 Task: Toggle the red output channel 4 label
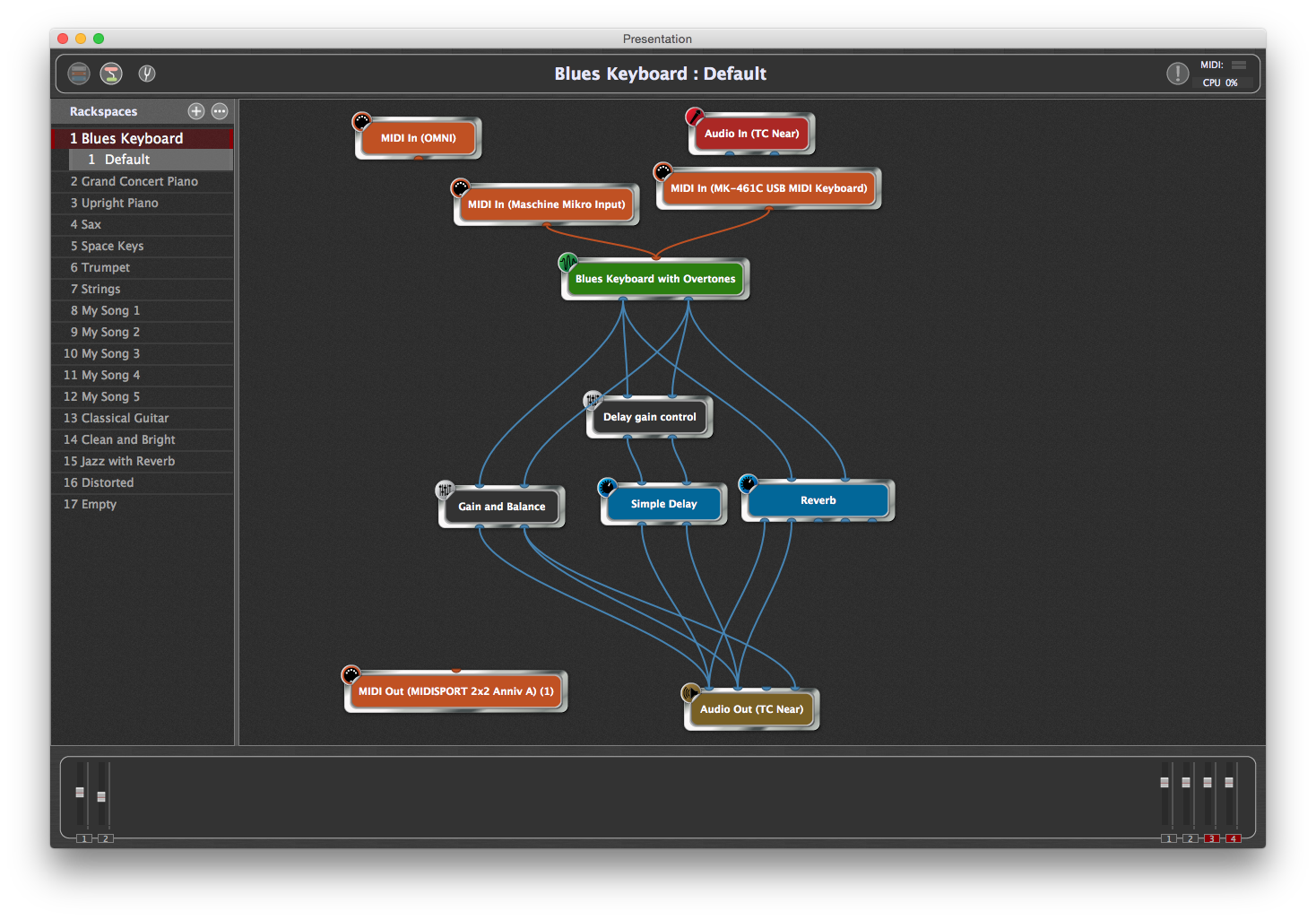(x=1234, y=838)
